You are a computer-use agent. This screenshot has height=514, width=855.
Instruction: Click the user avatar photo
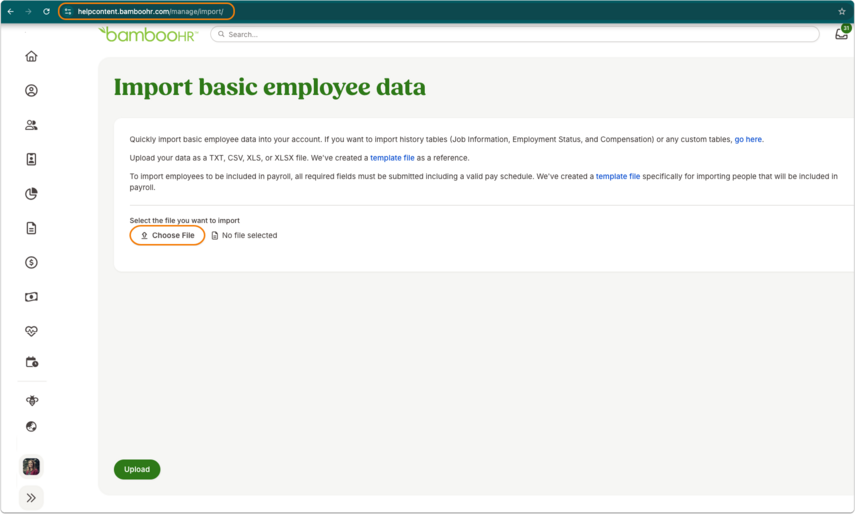coord(31,467)
